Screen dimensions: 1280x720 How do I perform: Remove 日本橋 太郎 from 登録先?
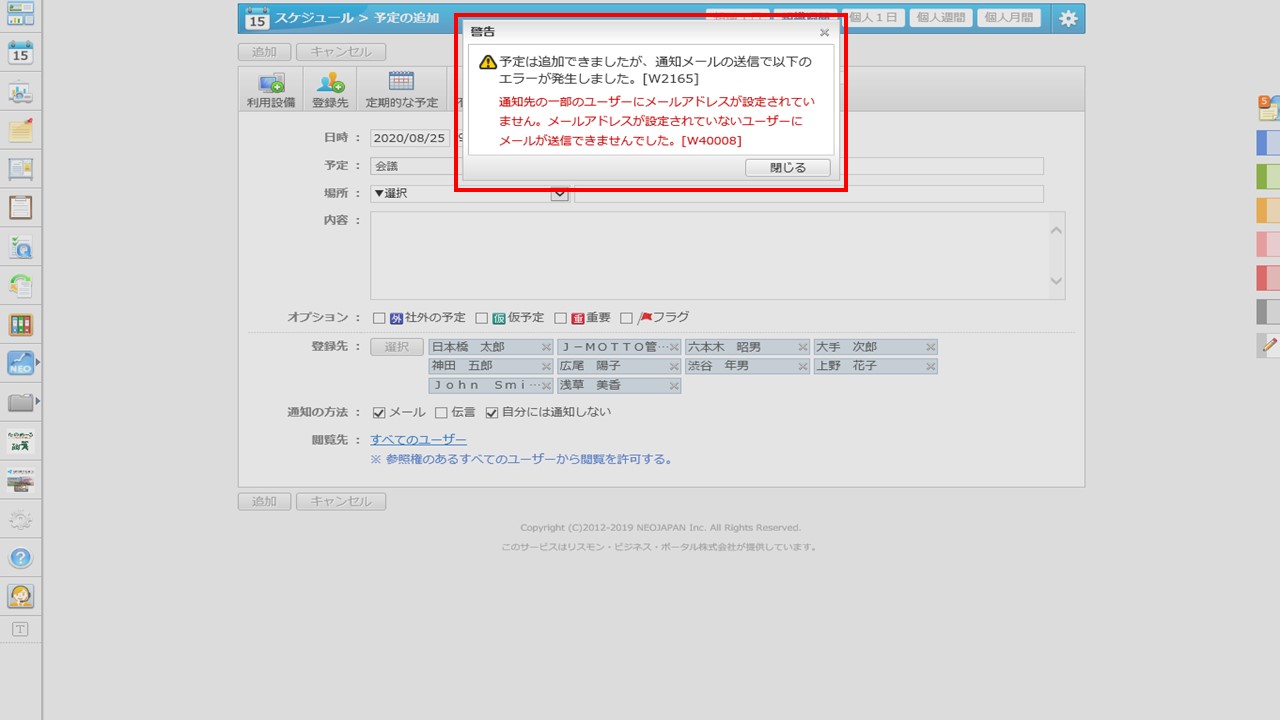tap(546, 347)
